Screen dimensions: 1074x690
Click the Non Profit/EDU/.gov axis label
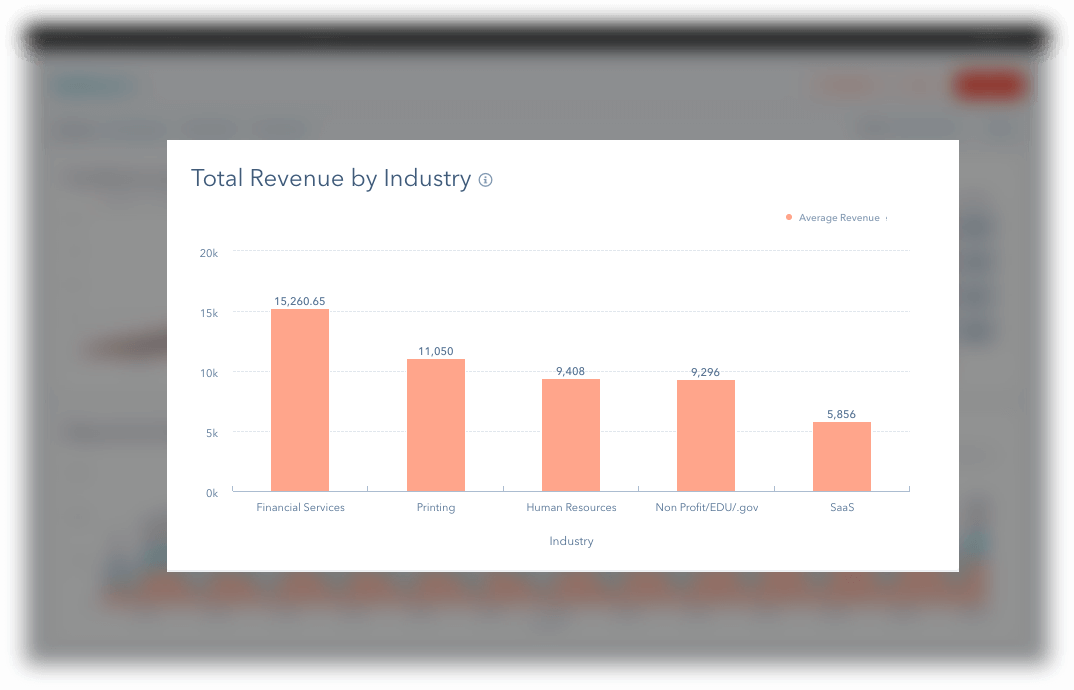tap(706, 508)
